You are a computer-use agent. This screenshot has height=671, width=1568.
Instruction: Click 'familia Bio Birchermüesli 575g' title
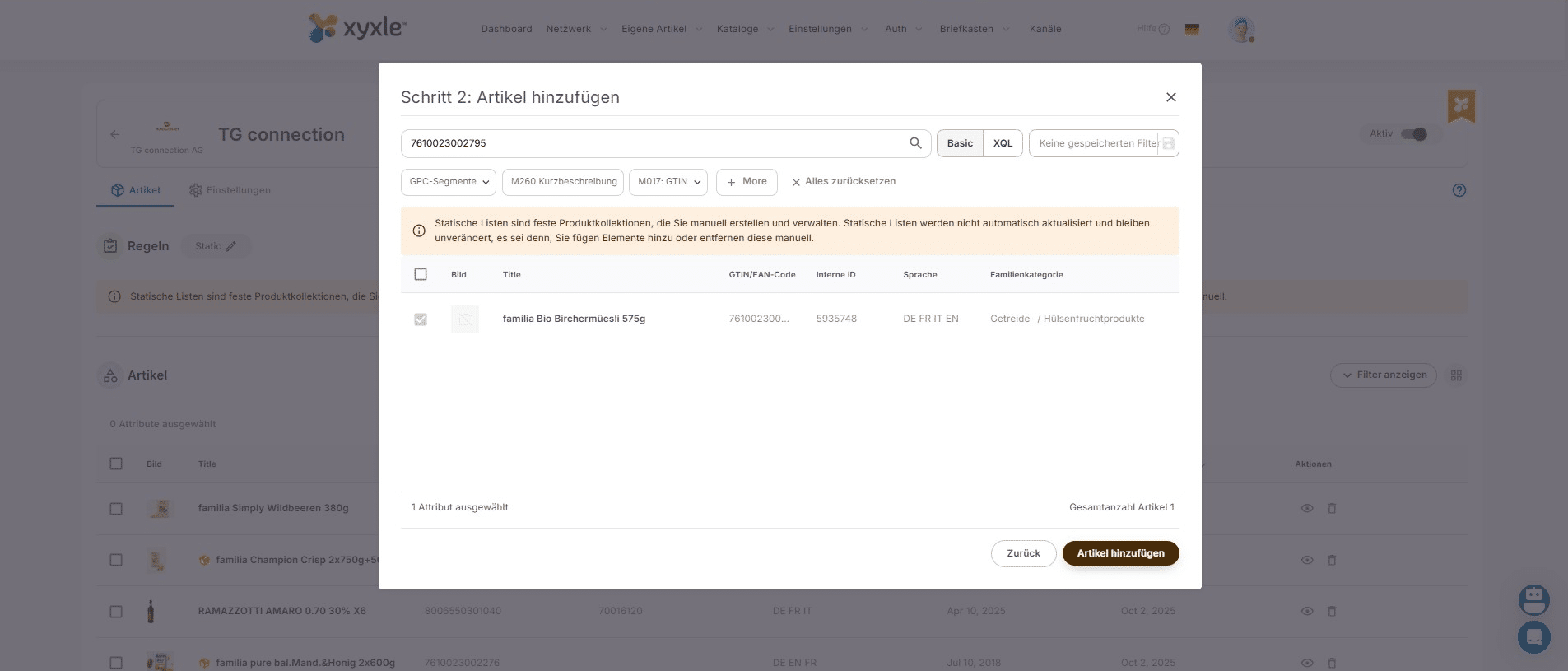pos(574,319)
